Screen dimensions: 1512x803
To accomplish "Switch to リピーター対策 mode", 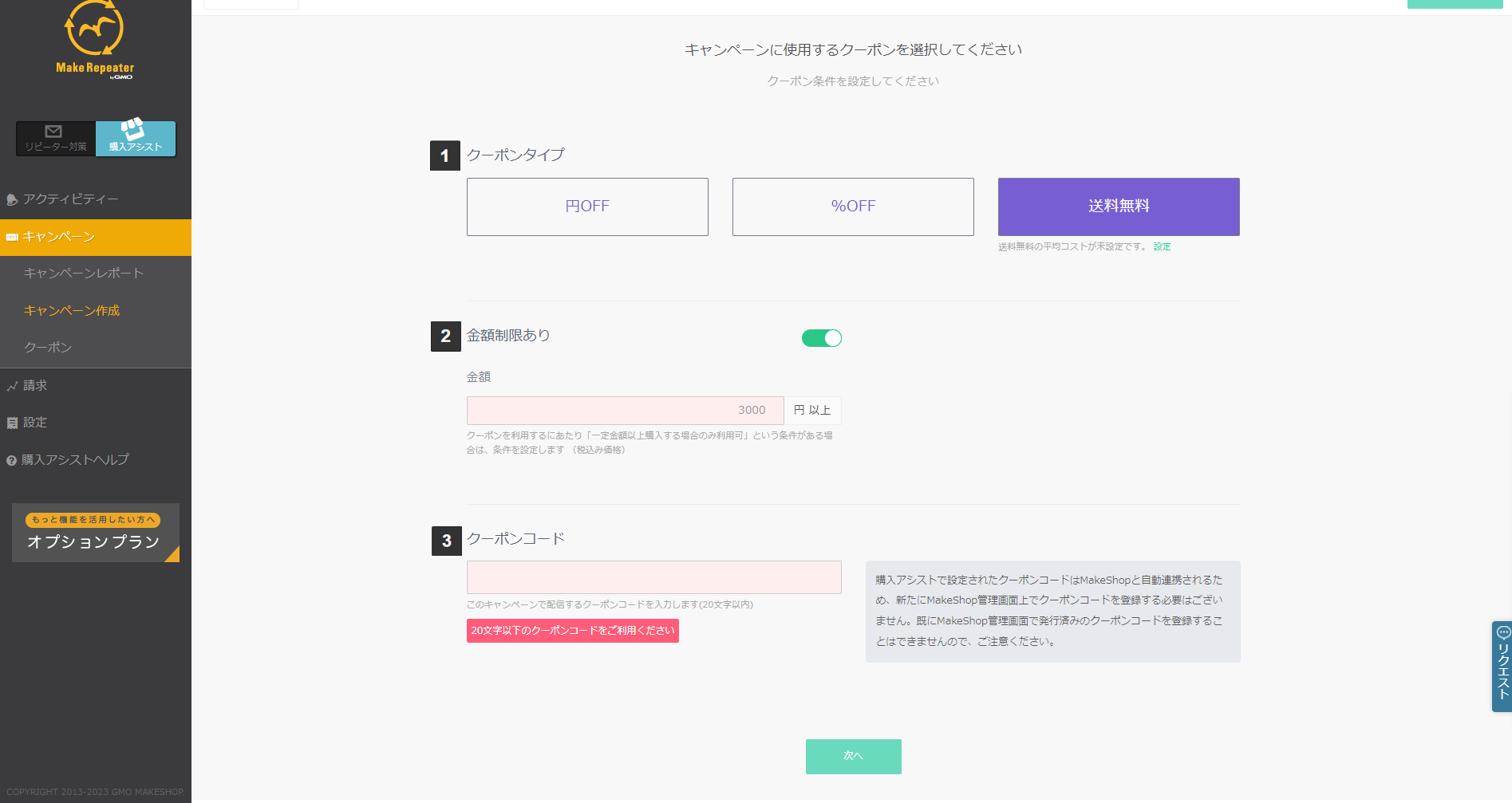I will [x=56, y=139].
